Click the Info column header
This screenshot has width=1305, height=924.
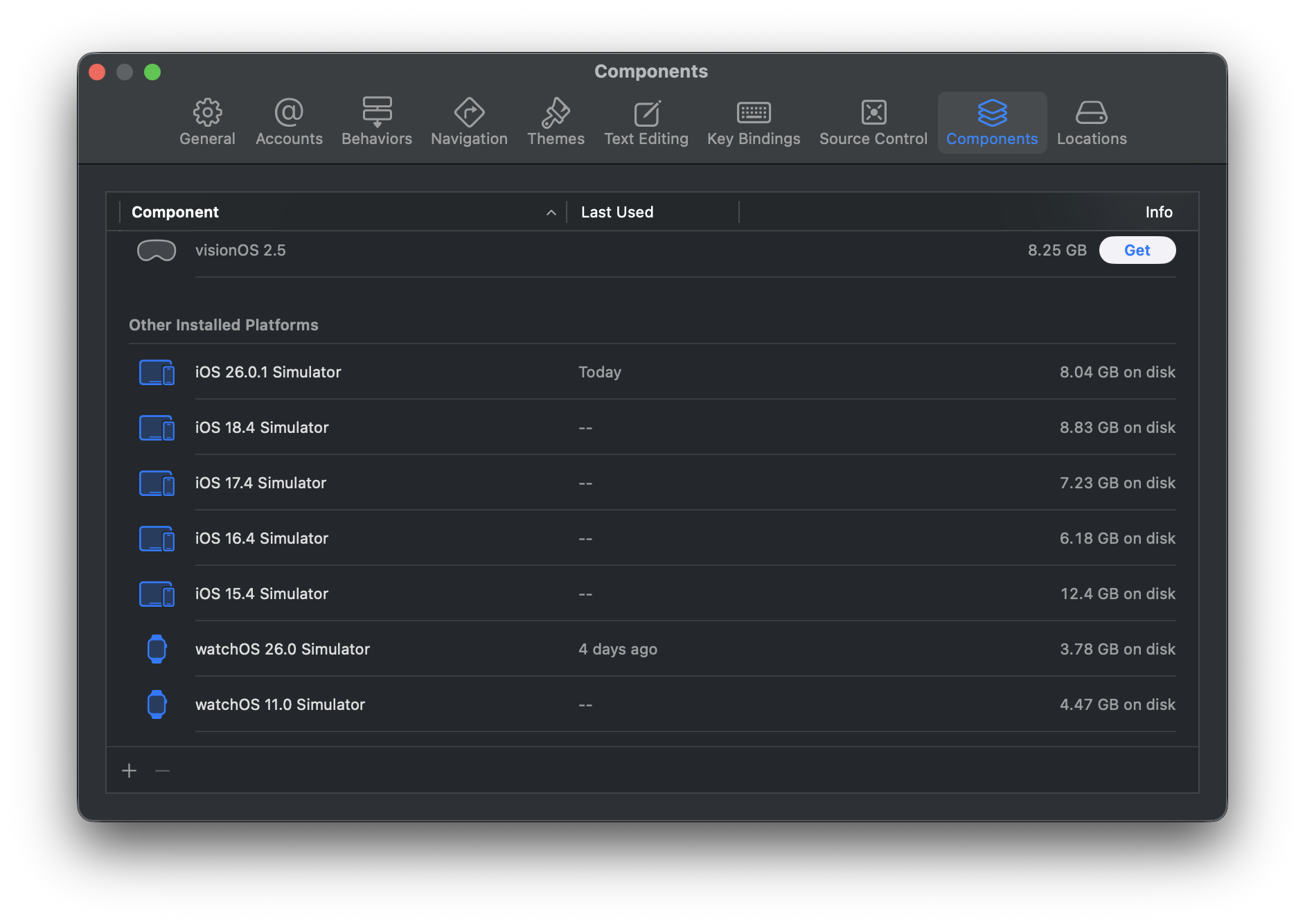(x=1158, y=212)
